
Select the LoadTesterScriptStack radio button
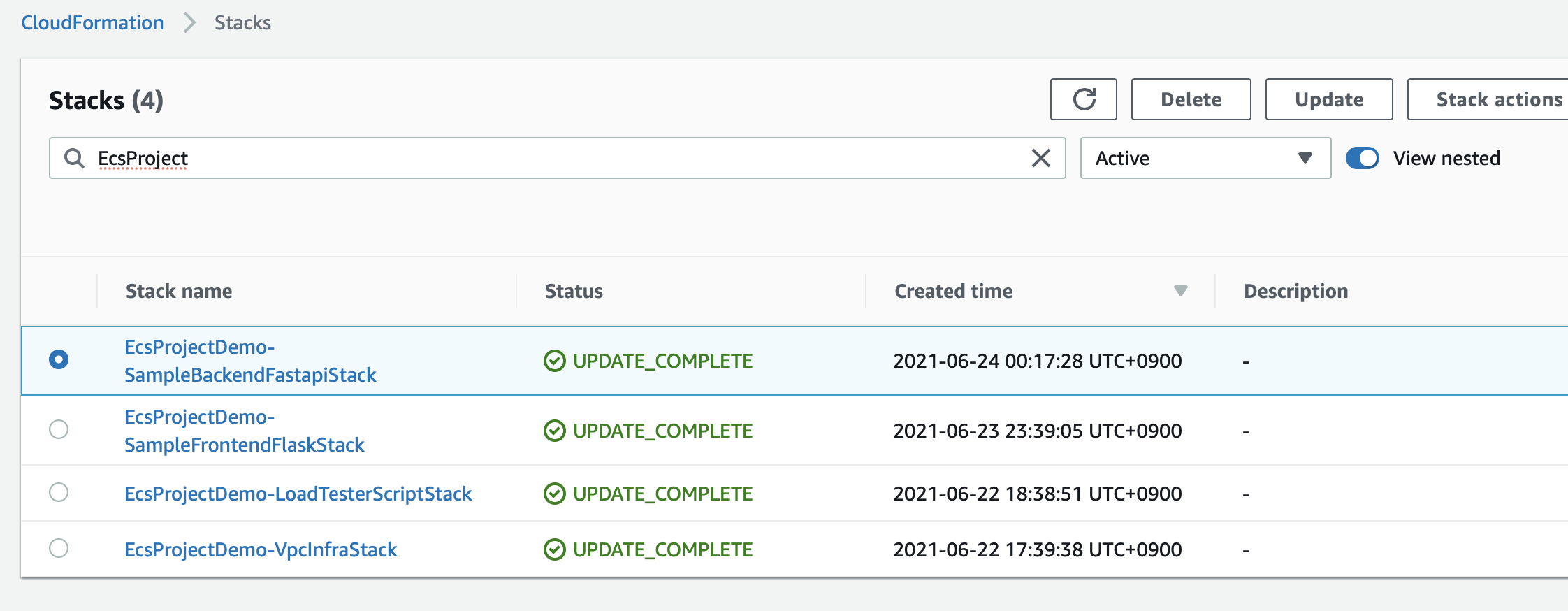point(59,492)
